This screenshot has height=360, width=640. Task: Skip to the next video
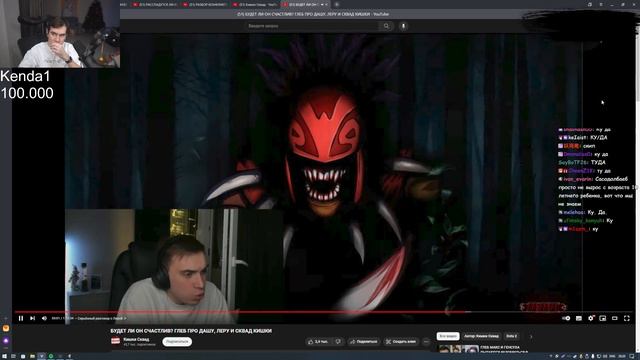point(32,318)
